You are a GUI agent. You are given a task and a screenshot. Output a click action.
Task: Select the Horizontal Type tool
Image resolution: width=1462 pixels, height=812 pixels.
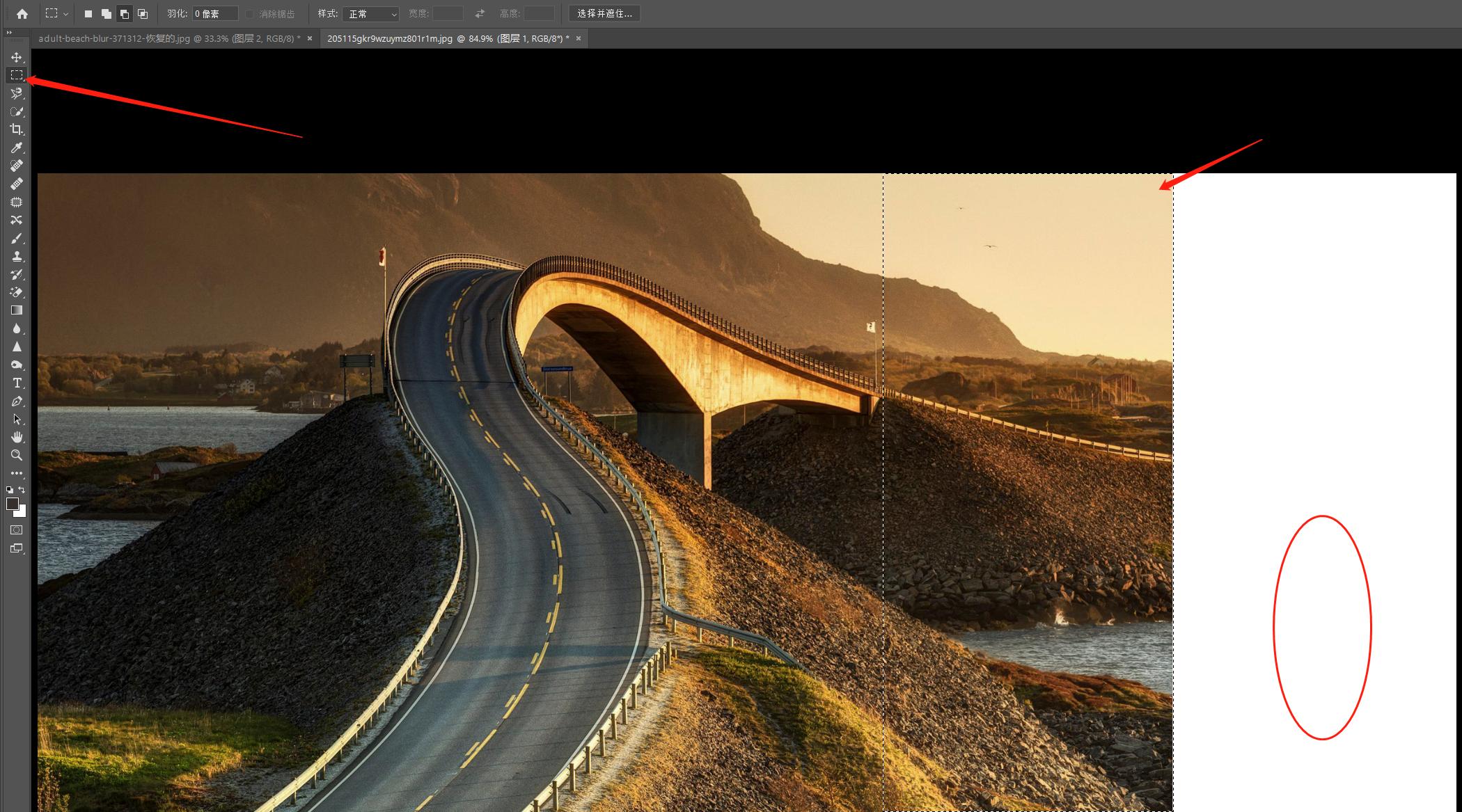17,383
